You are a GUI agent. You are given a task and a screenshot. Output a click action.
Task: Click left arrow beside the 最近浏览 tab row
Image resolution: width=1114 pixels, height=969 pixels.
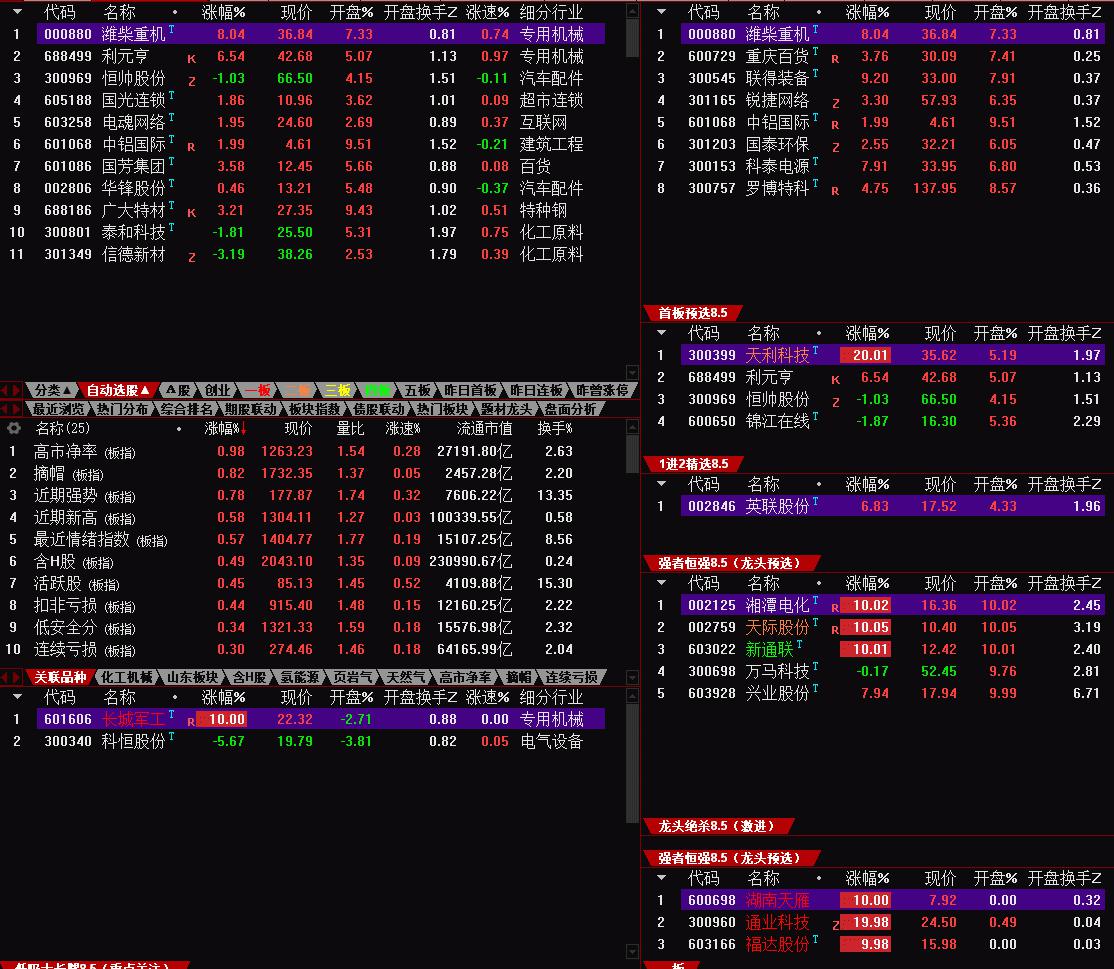point(5,409)
